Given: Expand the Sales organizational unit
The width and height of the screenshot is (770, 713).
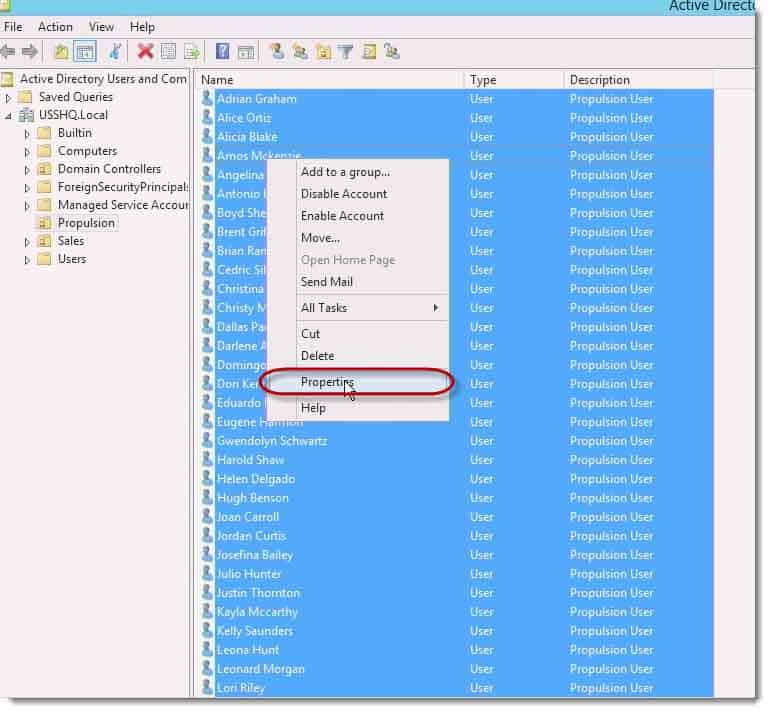Looking at the screenshot, I should [x=27, y=242].
